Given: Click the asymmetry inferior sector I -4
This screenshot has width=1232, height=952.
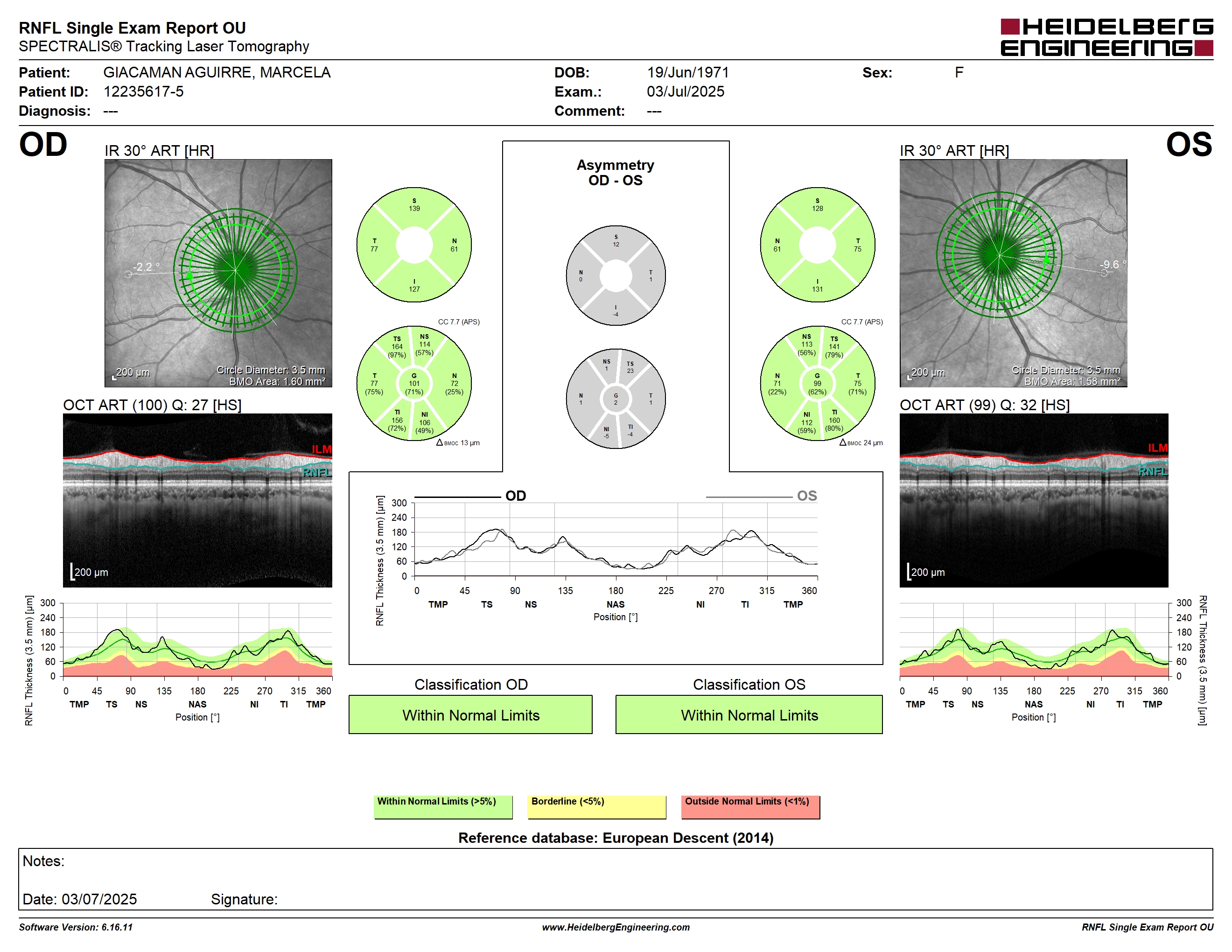Looking at the screenshot, I should [616, 311].
